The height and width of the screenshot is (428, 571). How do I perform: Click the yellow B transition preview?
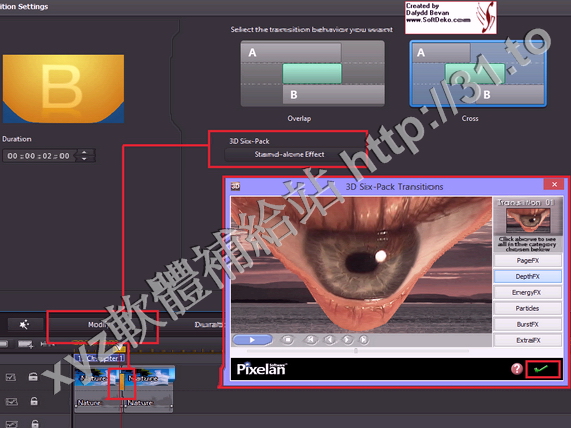63,89
